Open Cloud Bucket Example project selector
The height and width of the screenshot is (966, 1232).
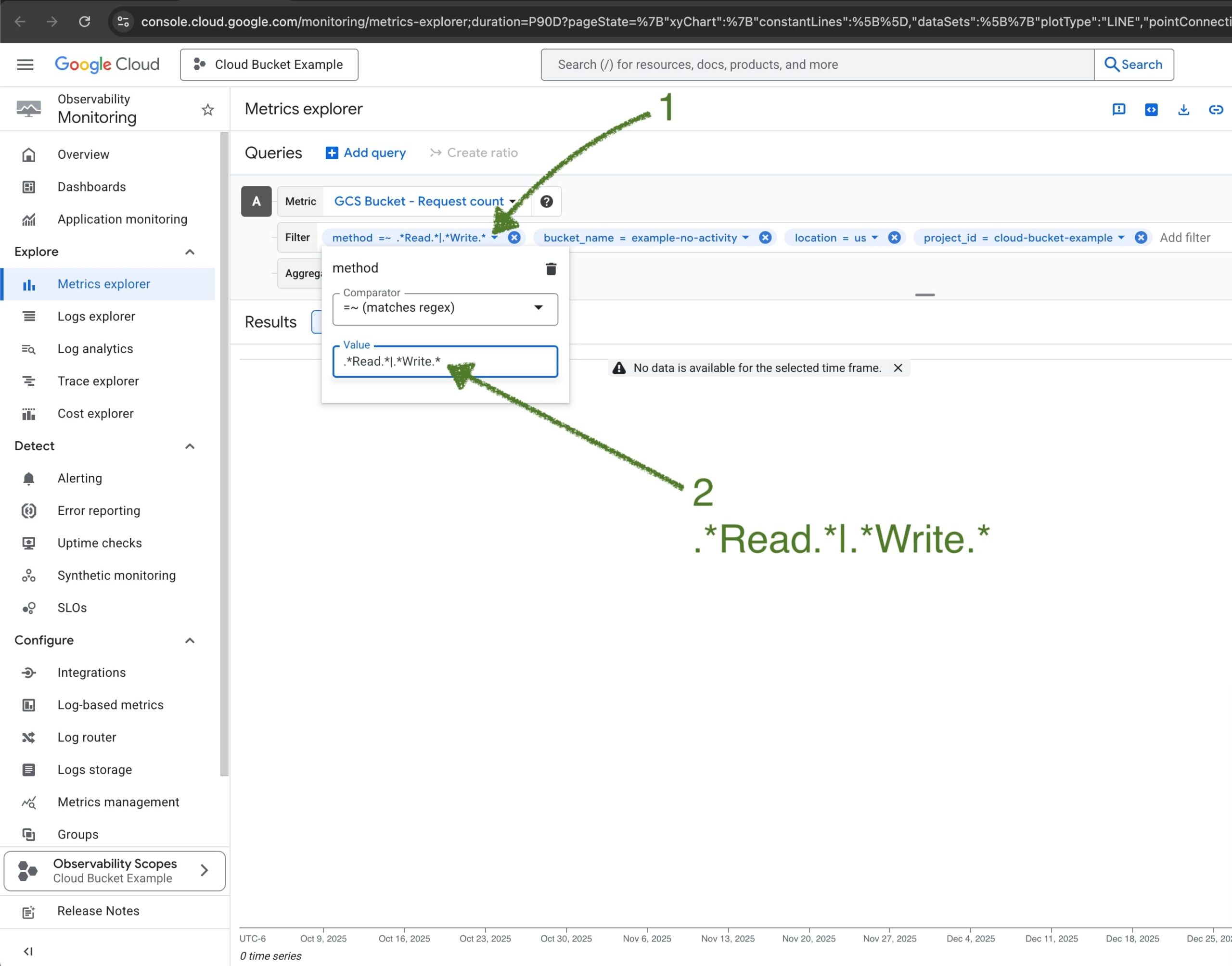269,64
